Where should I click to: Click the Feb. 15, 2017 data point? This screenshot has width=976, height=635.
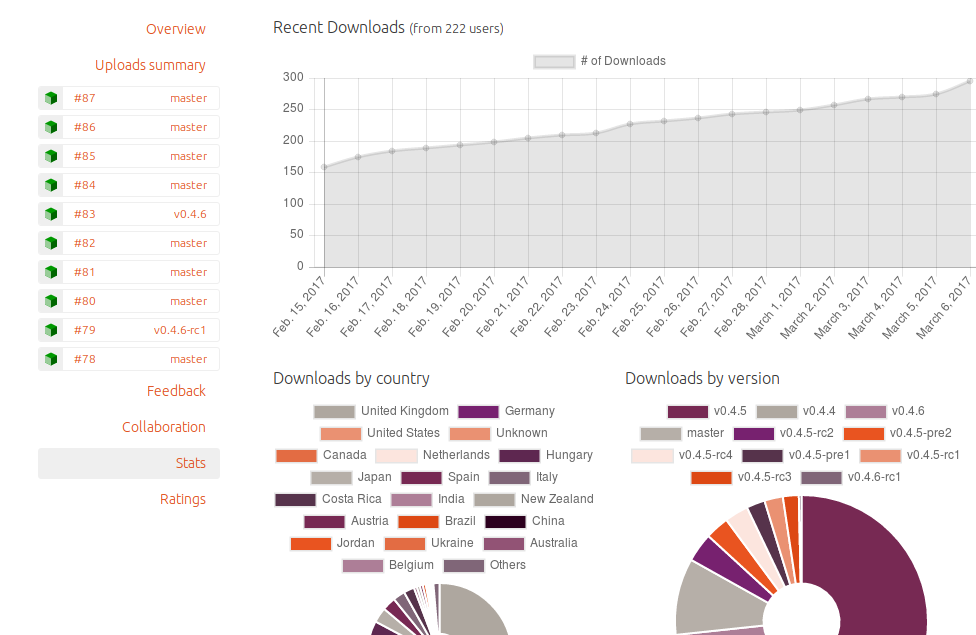(x=324, y=167)
